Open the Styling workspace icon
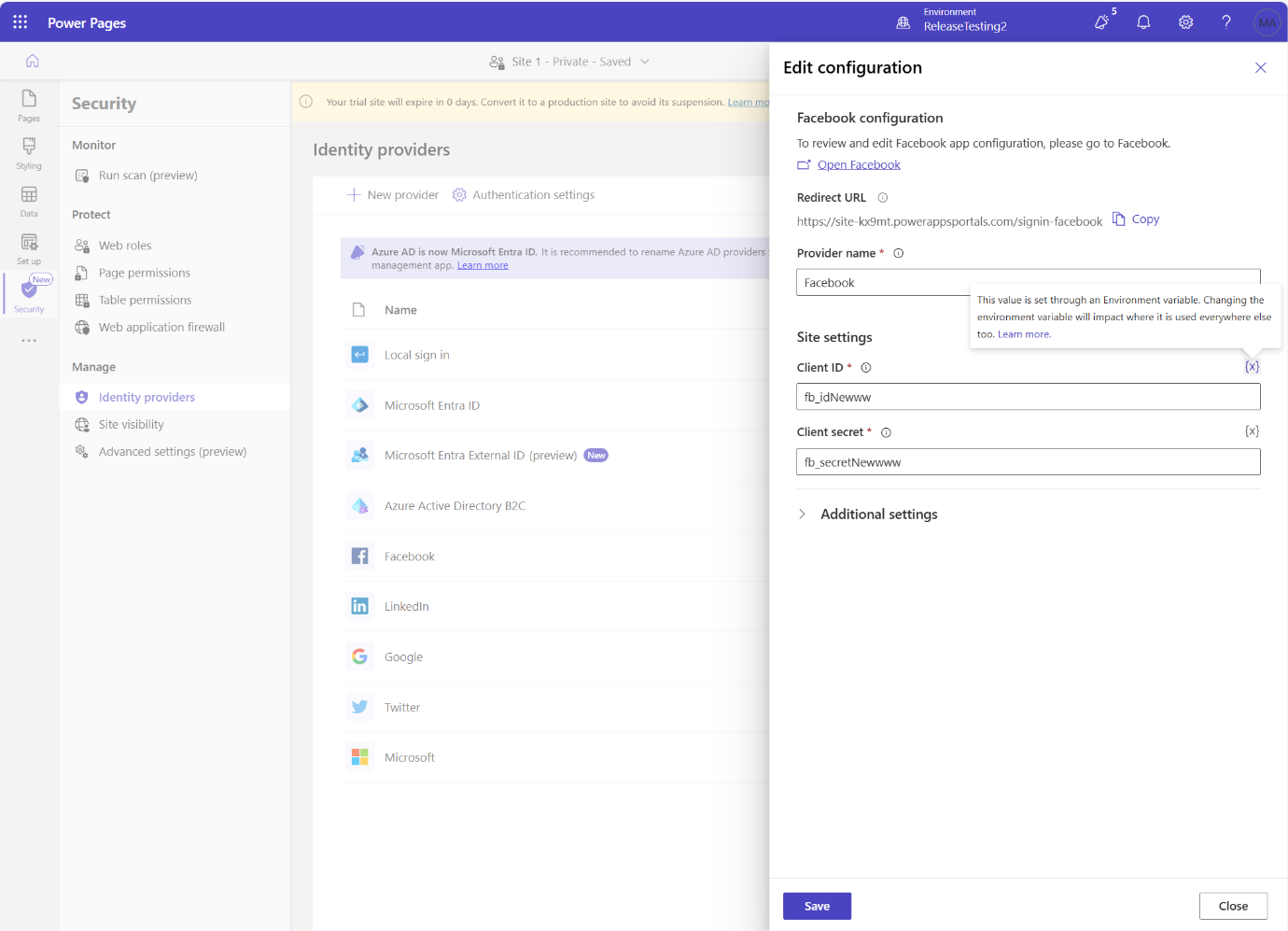Viewport: 1288px width, 931px height. (29, 153)
